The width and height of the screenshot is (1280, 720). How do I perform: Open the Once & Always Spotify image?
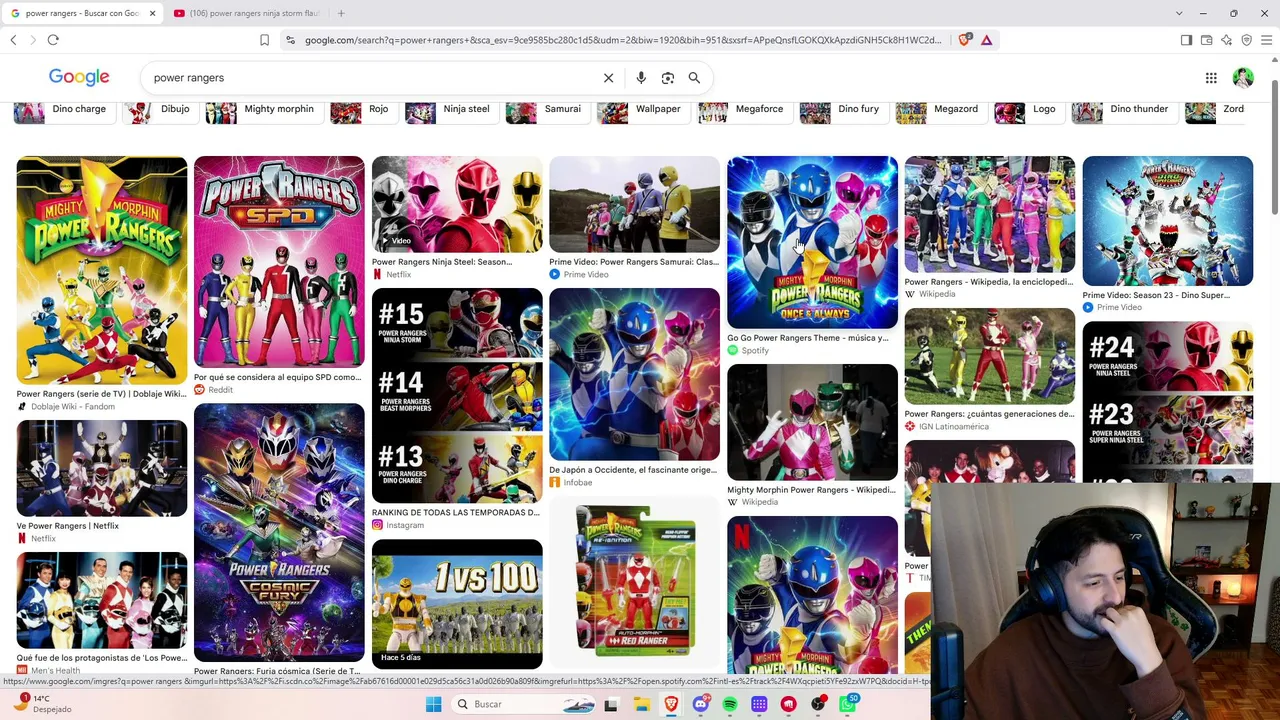click(x=812, y=242)
